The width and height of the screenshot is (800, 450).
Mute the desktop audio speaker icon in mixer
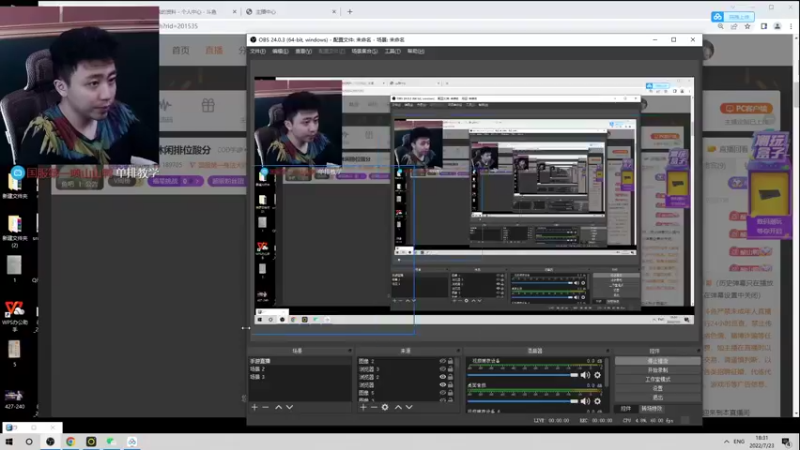[x=585, y=401]
